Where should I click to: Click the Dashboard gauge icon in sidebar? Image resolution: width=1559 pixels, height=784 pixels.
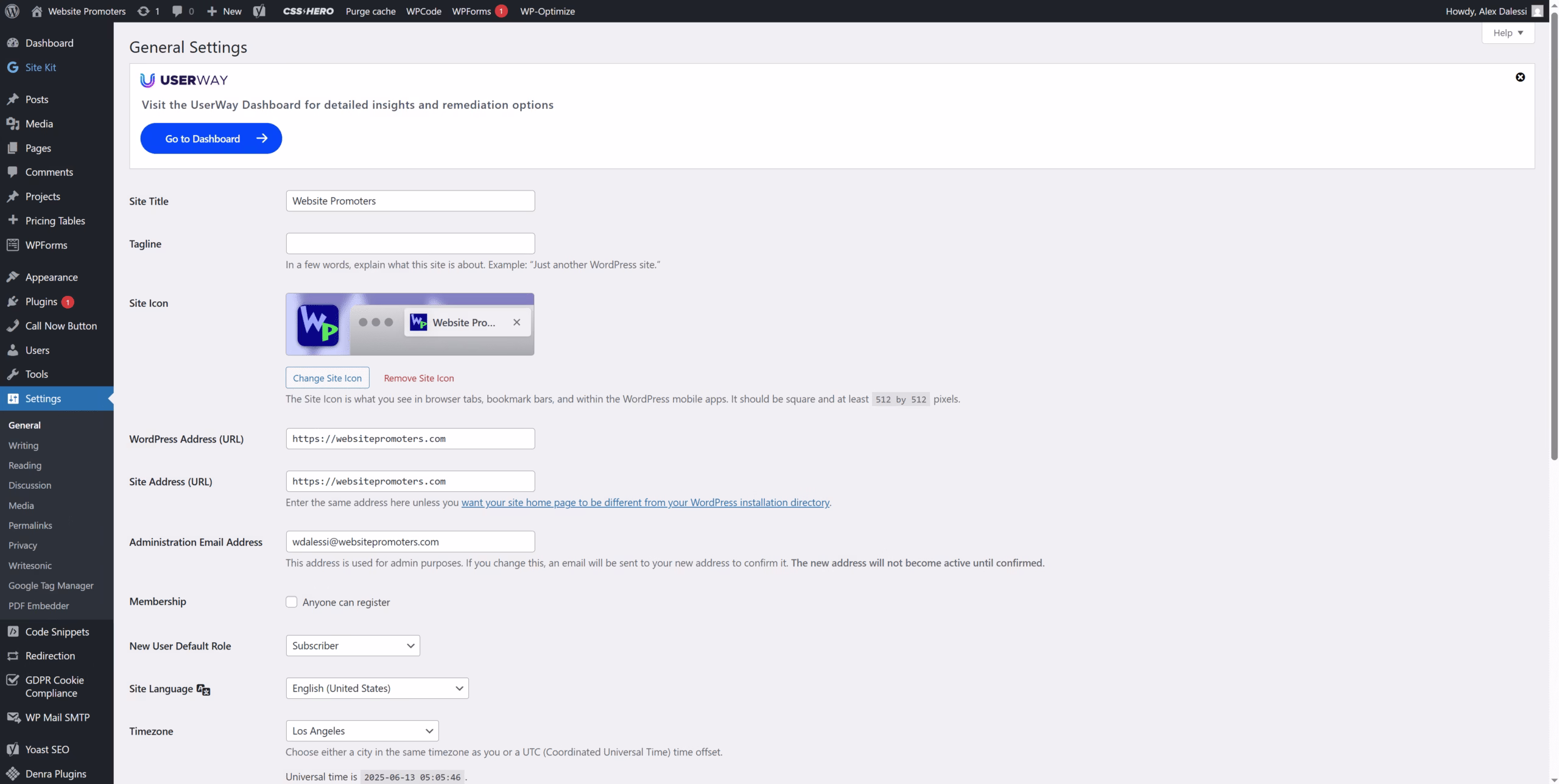(x=13, y=43)
